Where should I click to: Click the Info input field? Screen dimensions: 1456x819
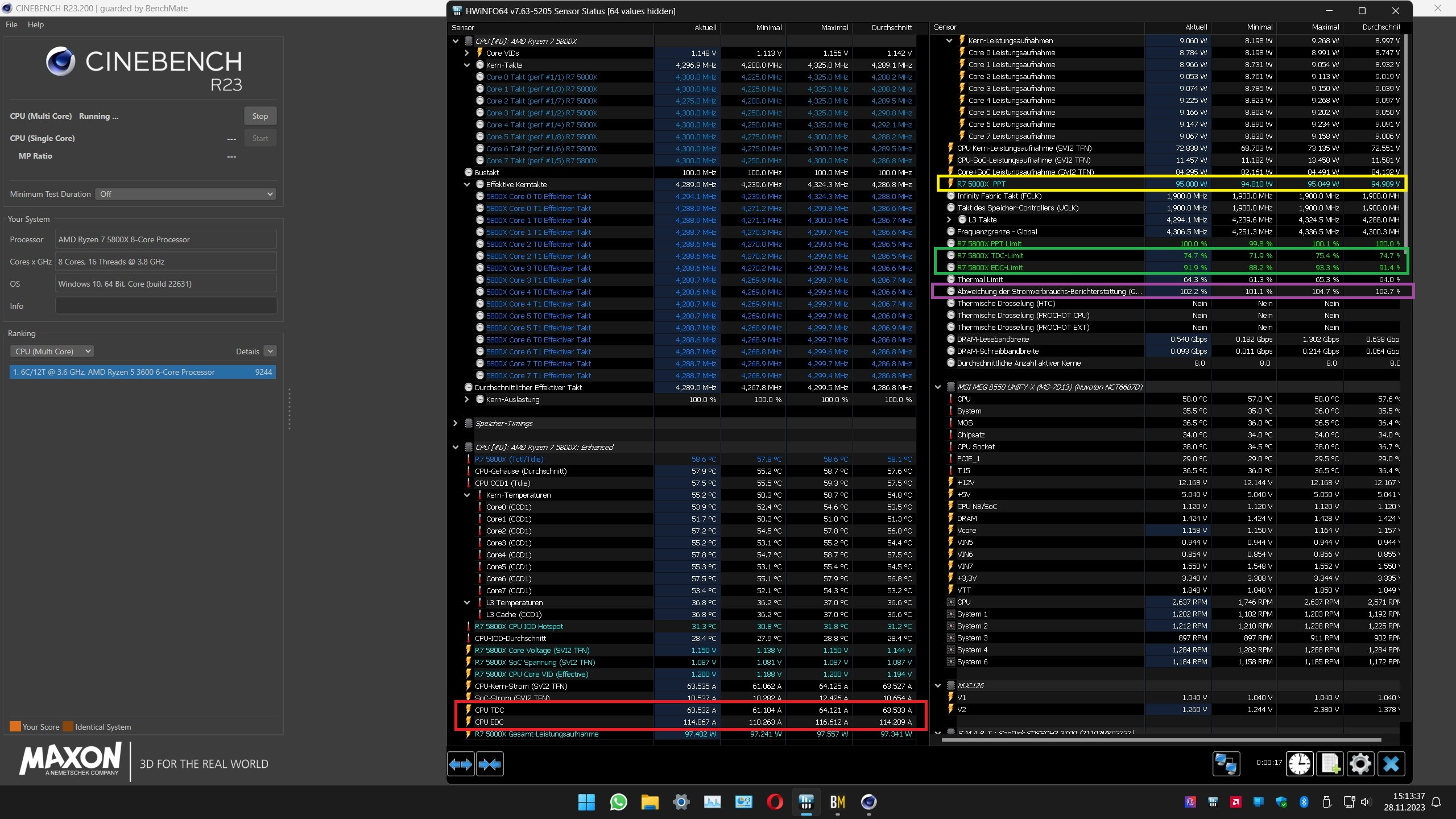pos(166,306)
